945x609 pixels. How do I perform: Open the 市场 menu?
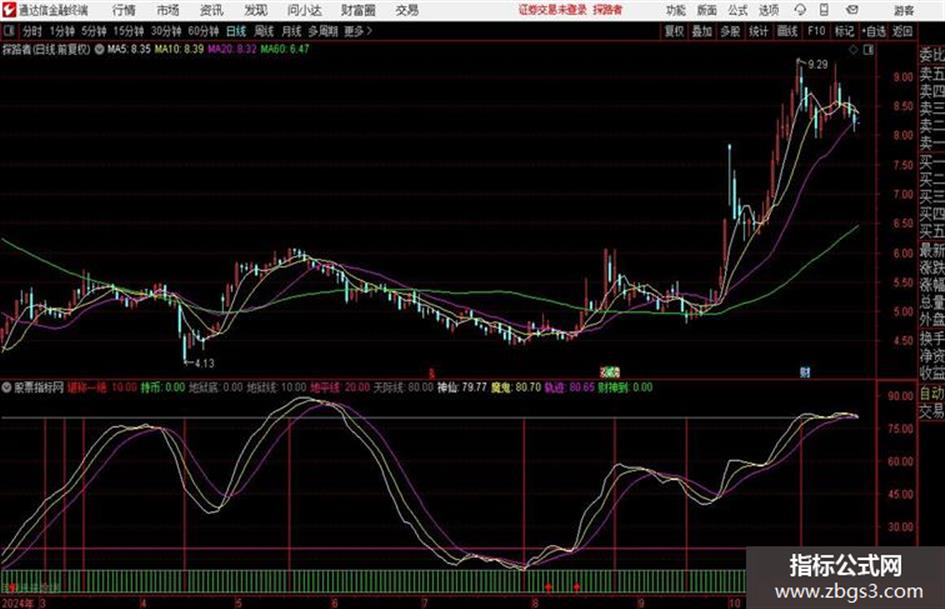tap(168, 10)
